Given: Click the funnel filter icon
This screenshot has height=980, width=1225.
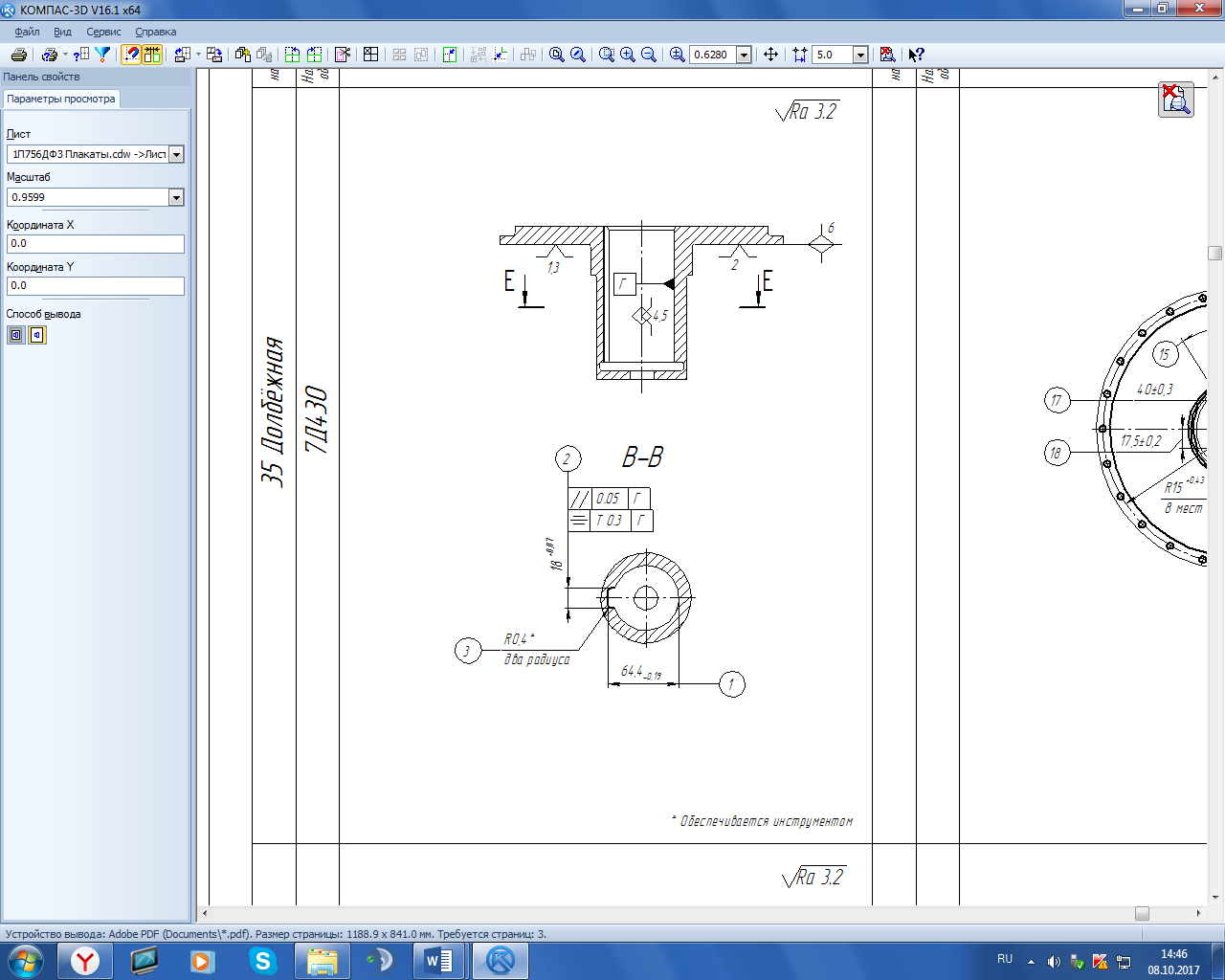Looking at the screenshot, I should coord(102,55).
